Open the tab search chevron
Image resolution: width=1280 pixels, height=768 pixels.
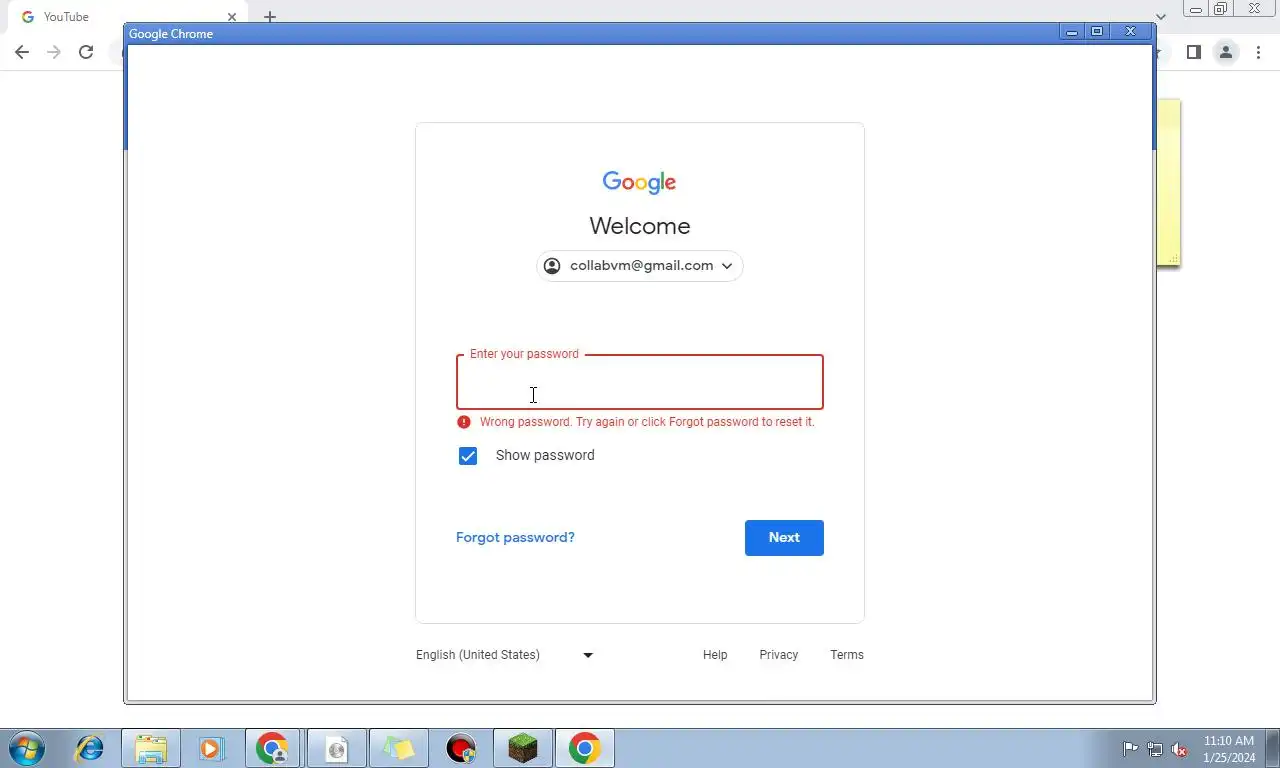pos(1160,17)
